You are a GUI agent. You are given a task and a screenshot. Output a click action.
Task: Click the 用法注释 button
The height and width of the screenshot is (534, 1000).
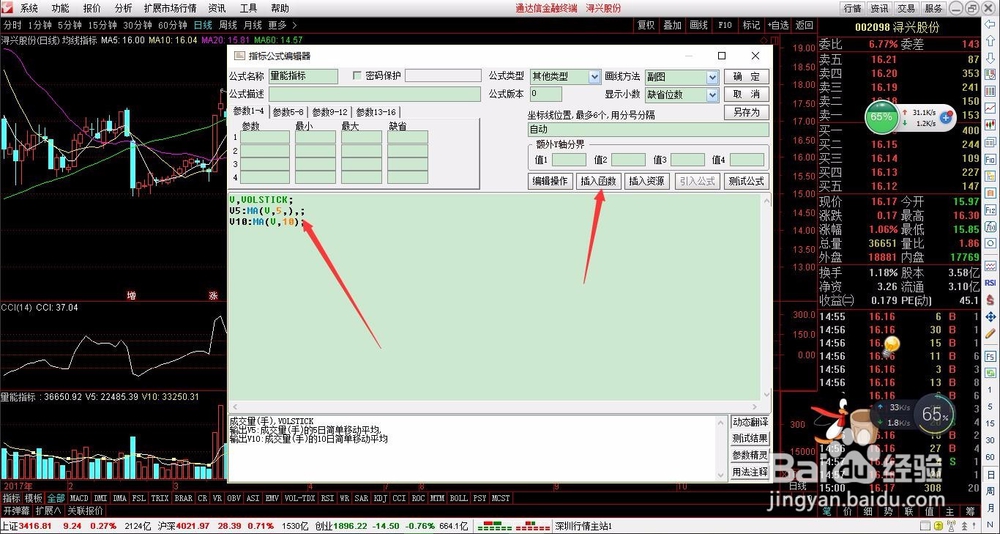pos(750,472)
